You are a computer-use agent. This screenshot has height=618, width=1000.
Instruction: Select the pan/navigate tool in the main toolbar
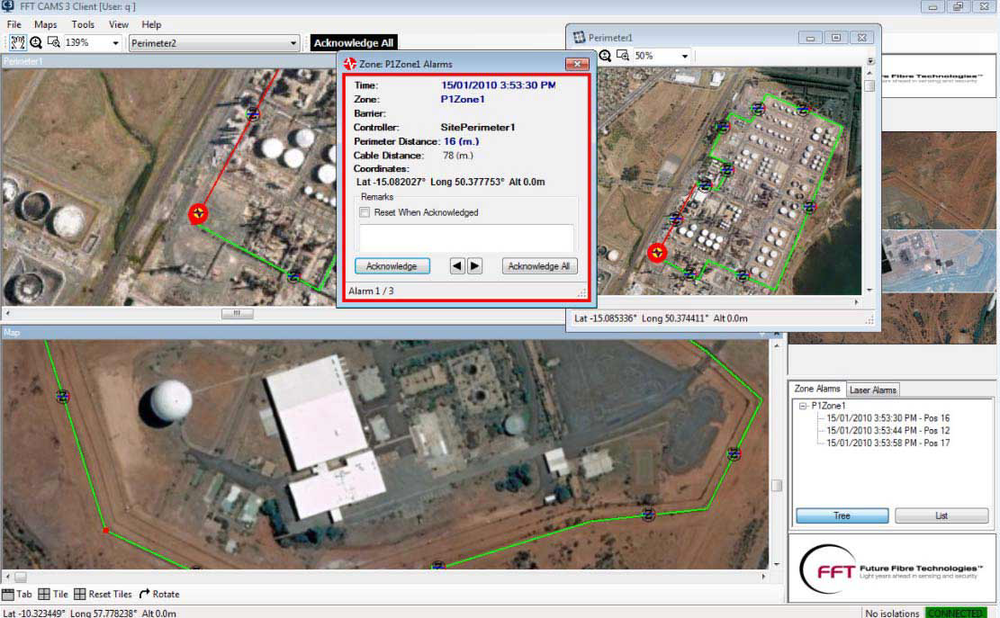pyautogui.click(x=17, y=42)
